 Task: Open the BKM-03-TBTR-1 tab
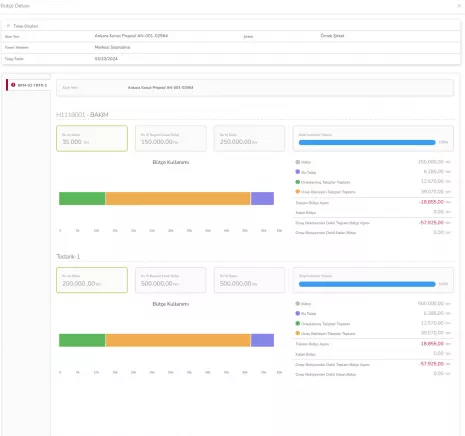29,85
